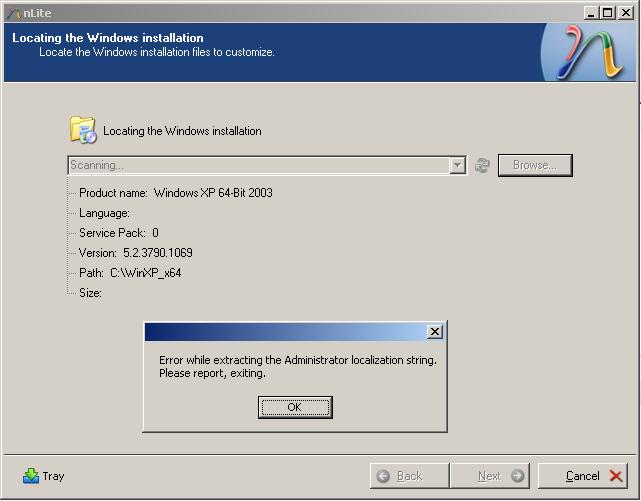The height and width of the screenshot is (501, 641).
Task: Click the Back button
Action: [409, 476]
